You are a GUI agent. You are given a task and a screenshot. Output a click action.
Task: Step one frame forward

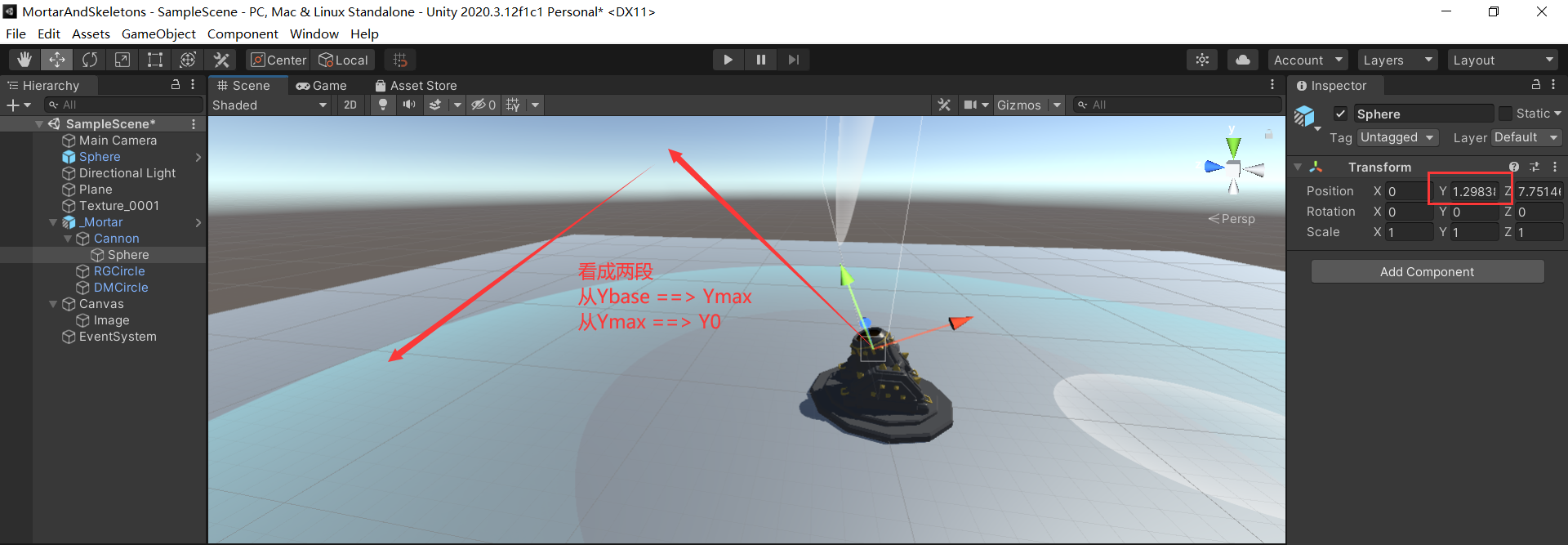coord(793,60)
